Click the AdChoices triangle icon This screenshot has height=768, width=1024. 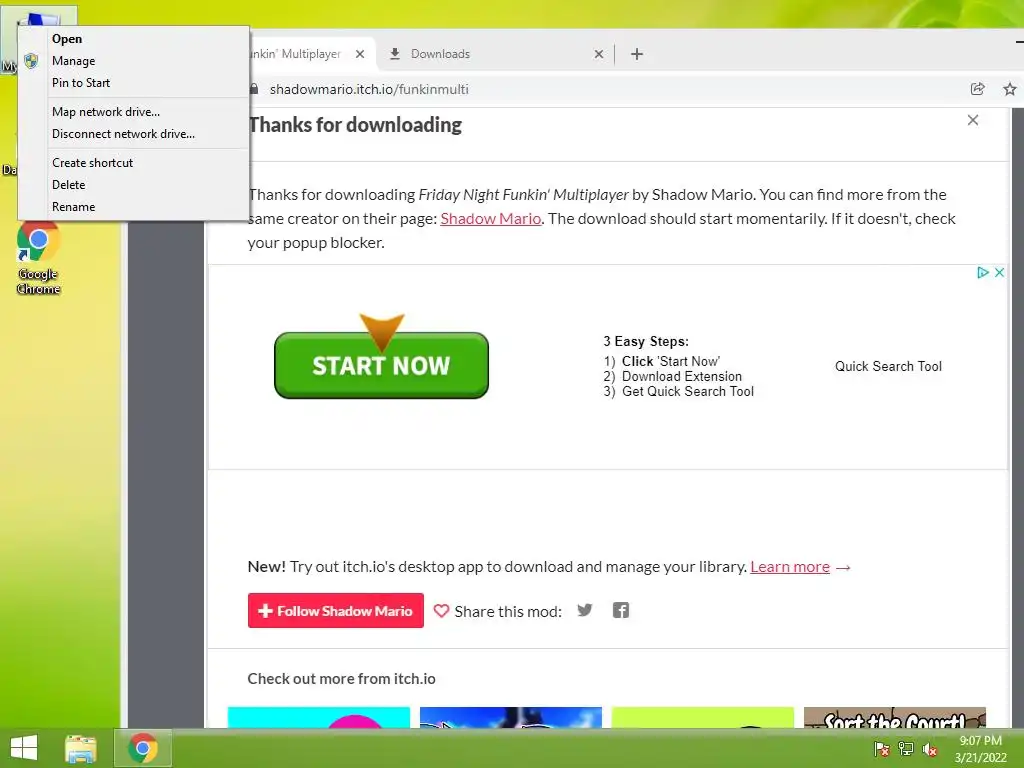point(983,272)
